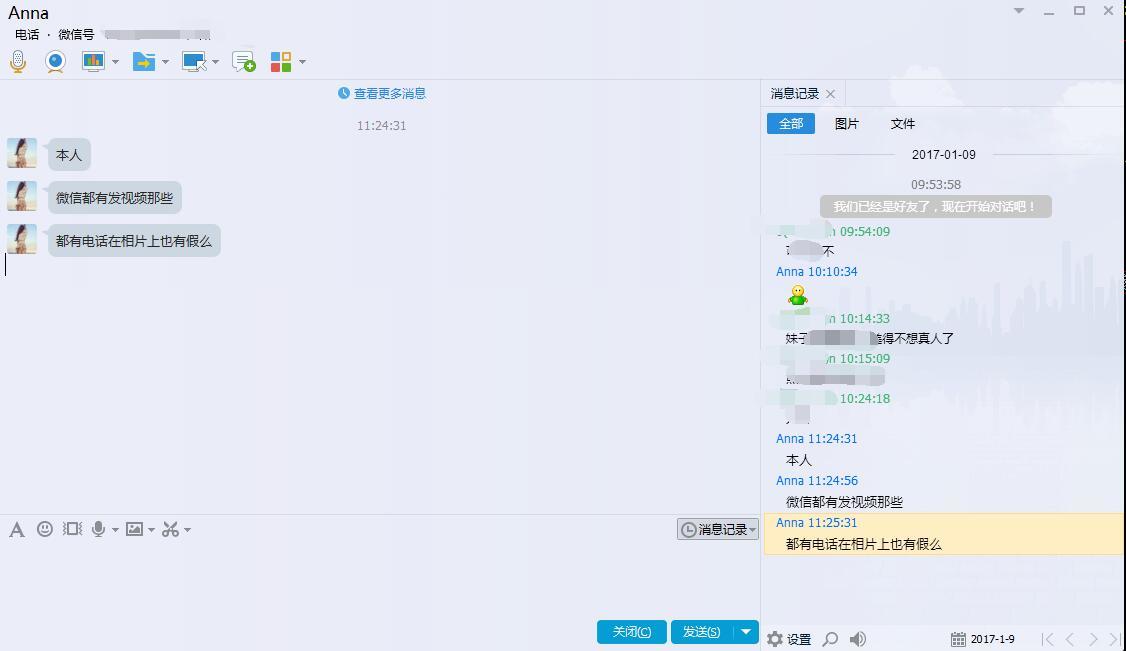Click the remote desktop screen icon
This screenshot has height=651, width=1126.
[194, 62]
